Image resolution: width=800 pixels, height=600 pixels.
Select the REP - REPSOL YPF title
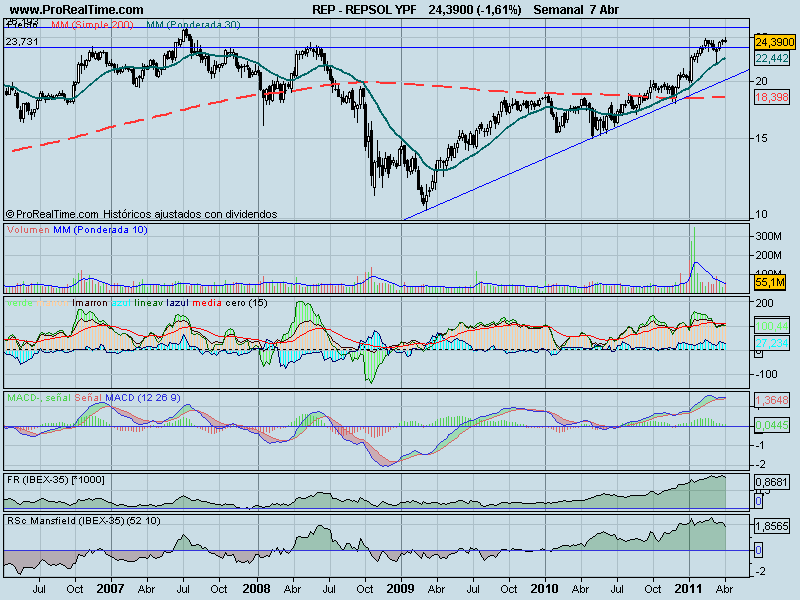point(364,10)
